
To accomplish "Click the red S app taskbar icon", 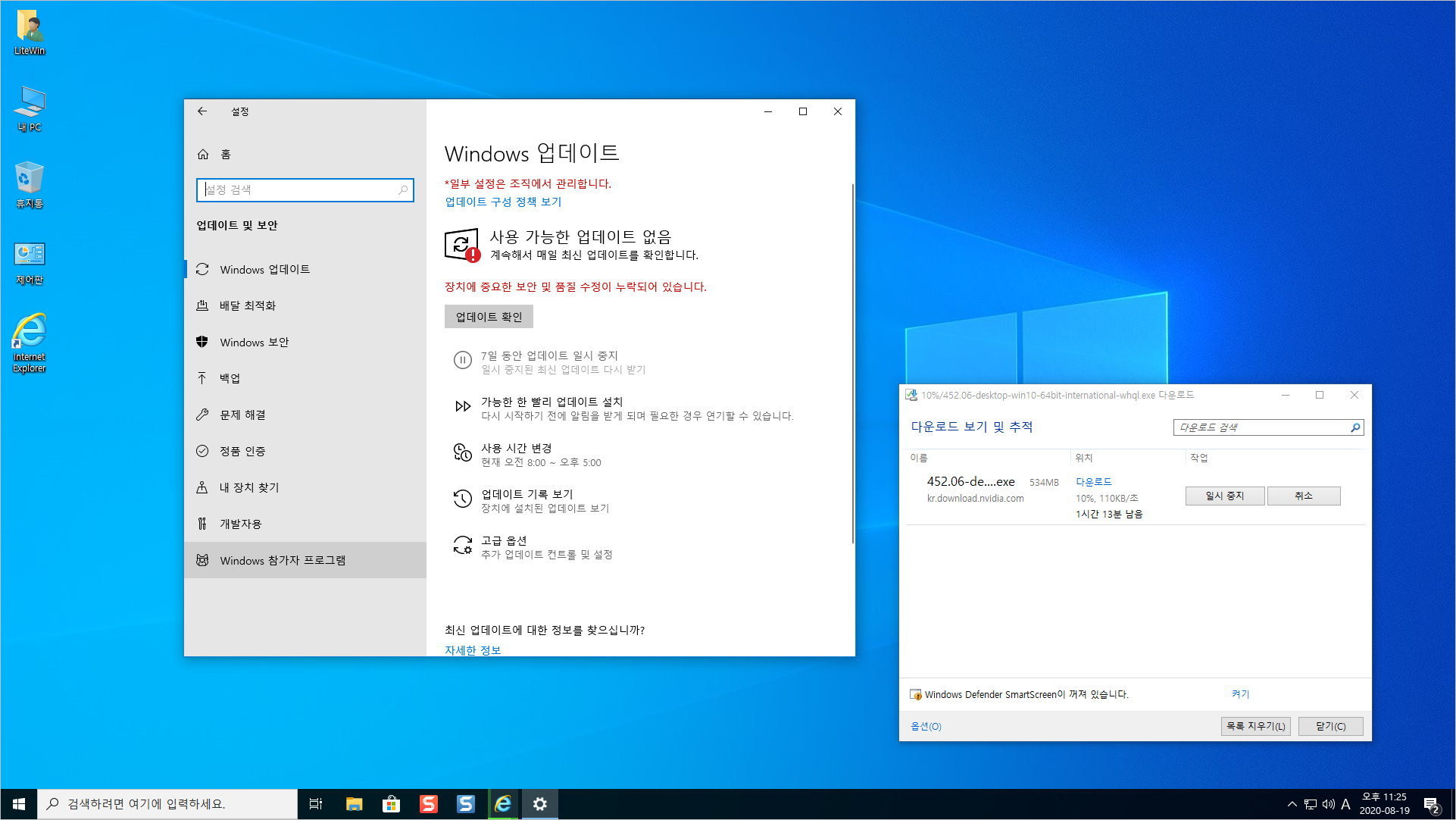I will click(429, 804).
